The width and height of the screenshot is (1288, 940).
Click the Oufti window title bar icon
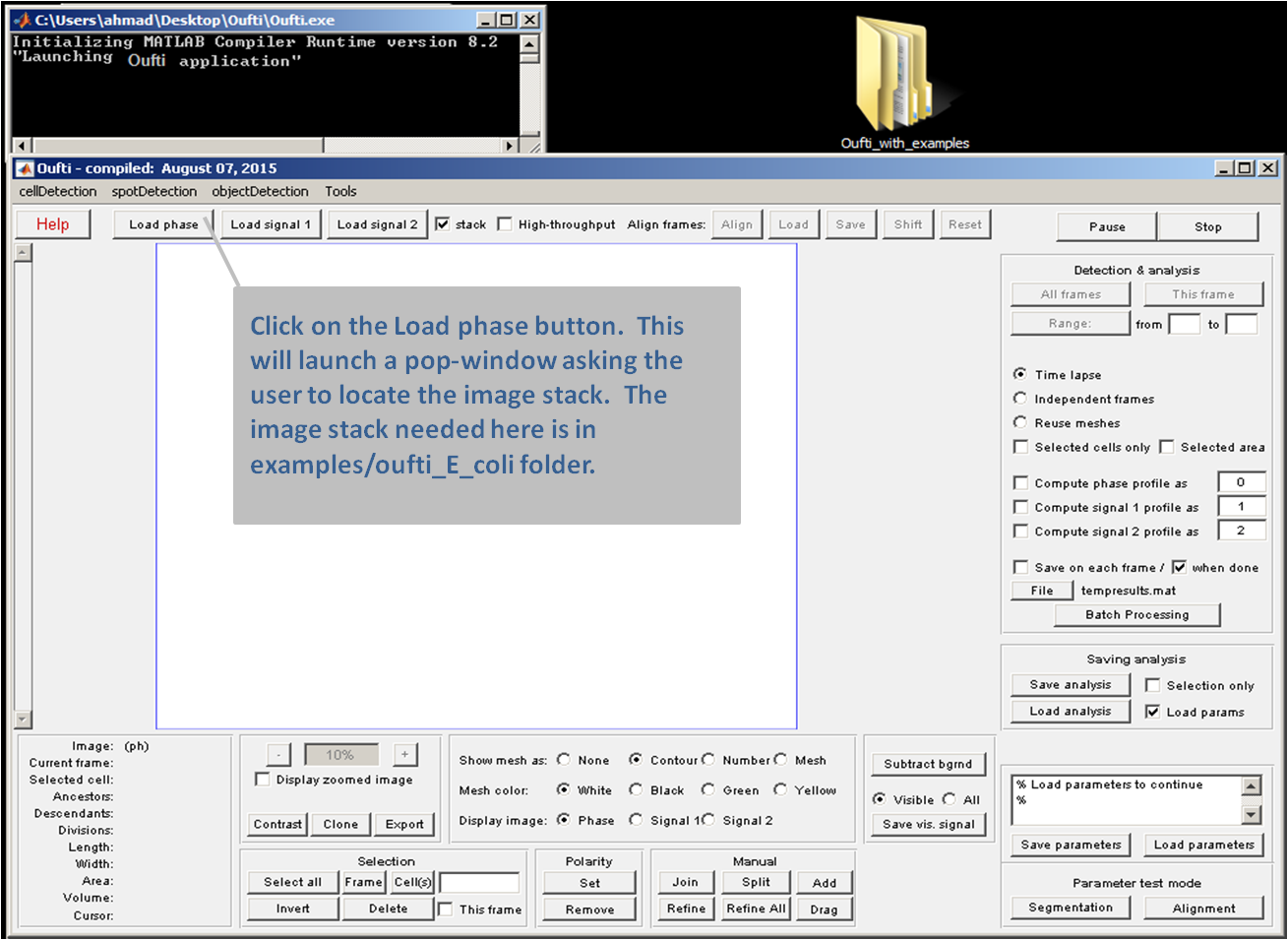(x=25, y=168)
